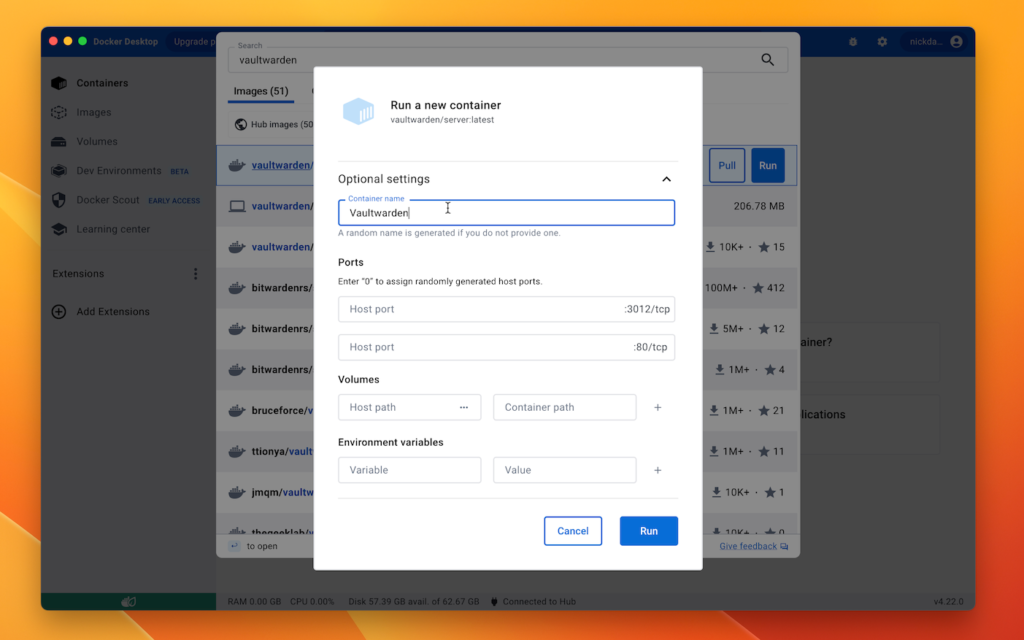Screen dimensions: 1024x640
Task: Add another volume with plus icon
Action: tap(657, 408)
